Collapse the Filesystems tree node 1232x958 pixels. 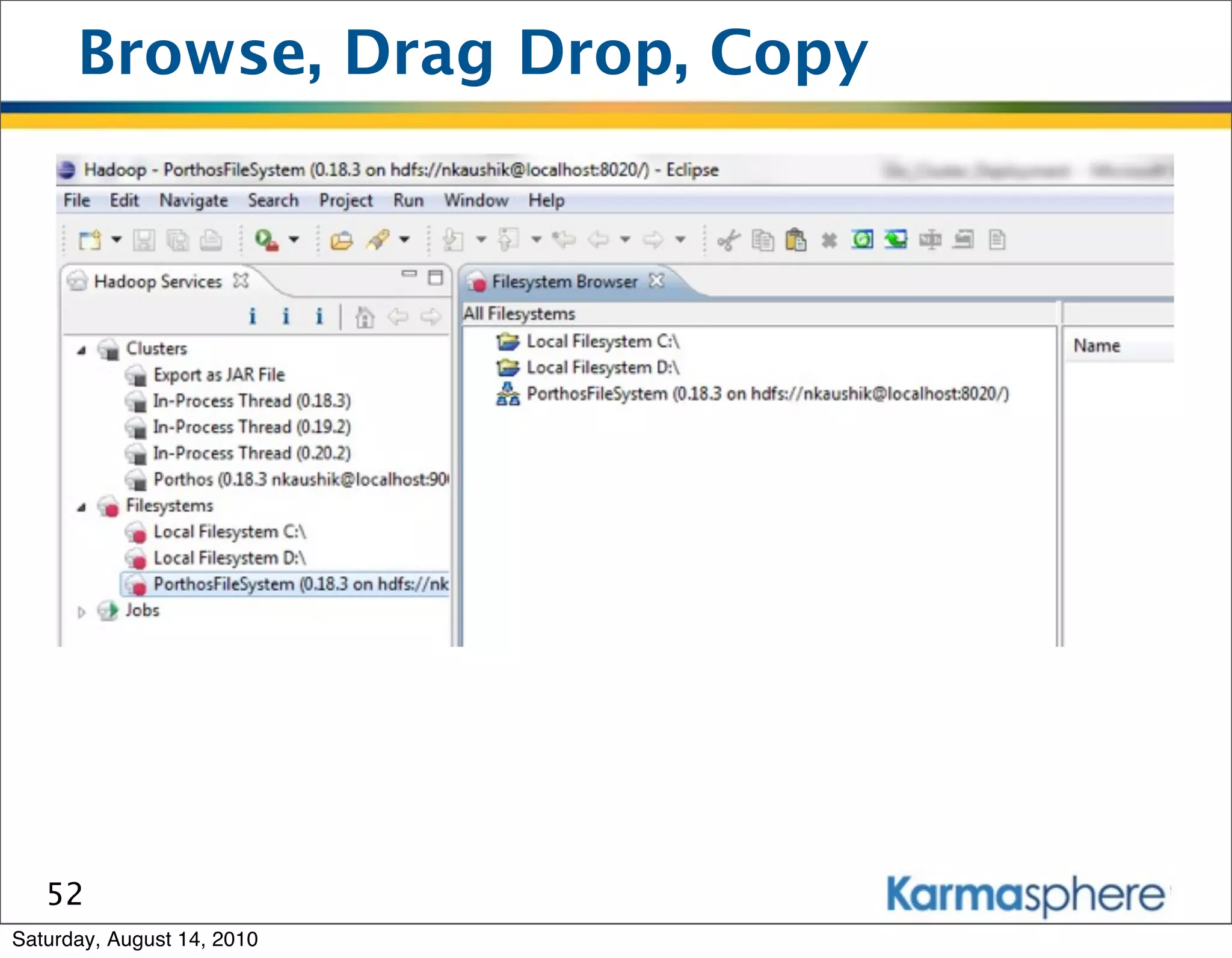click(82, 508)
